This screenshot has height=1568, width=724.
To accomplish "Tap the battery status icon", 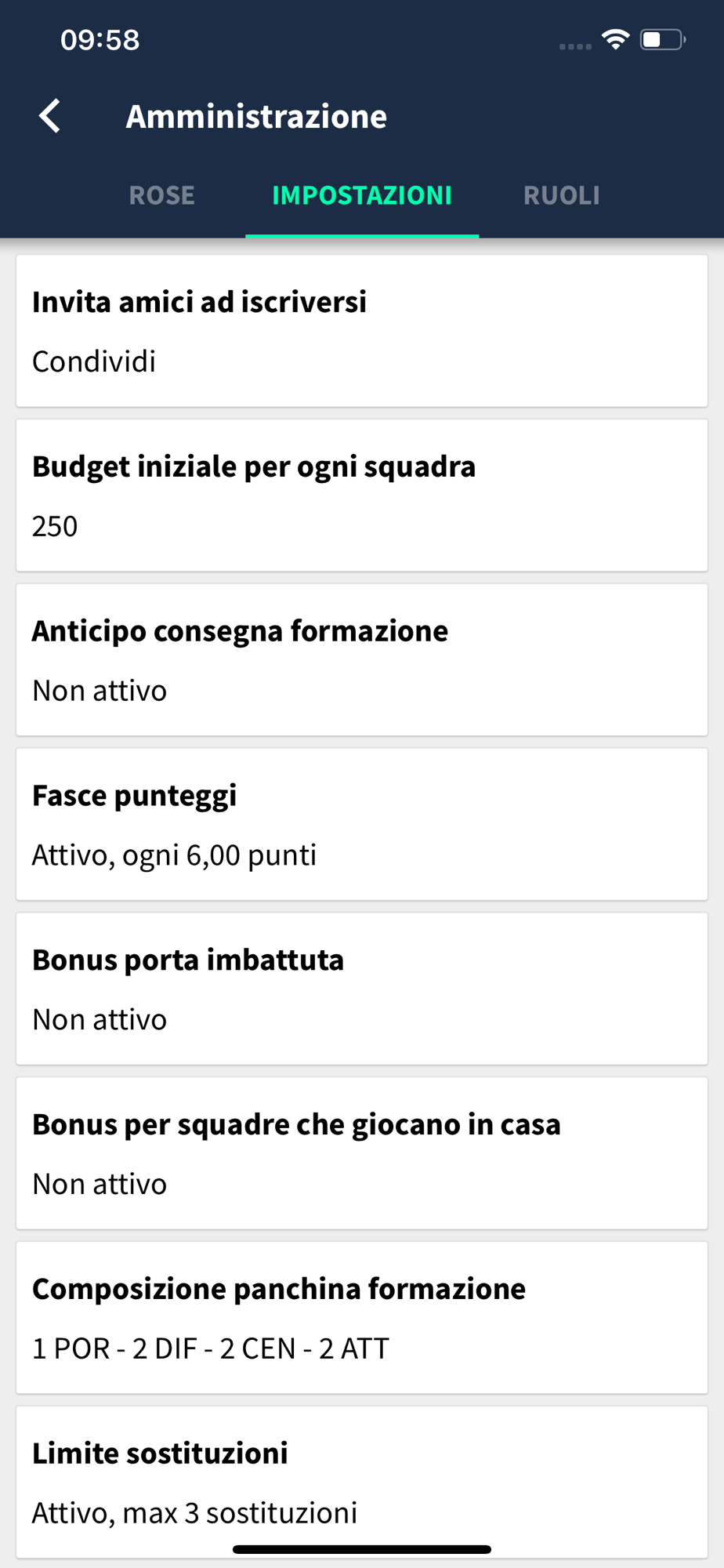I will coord(662,39).
